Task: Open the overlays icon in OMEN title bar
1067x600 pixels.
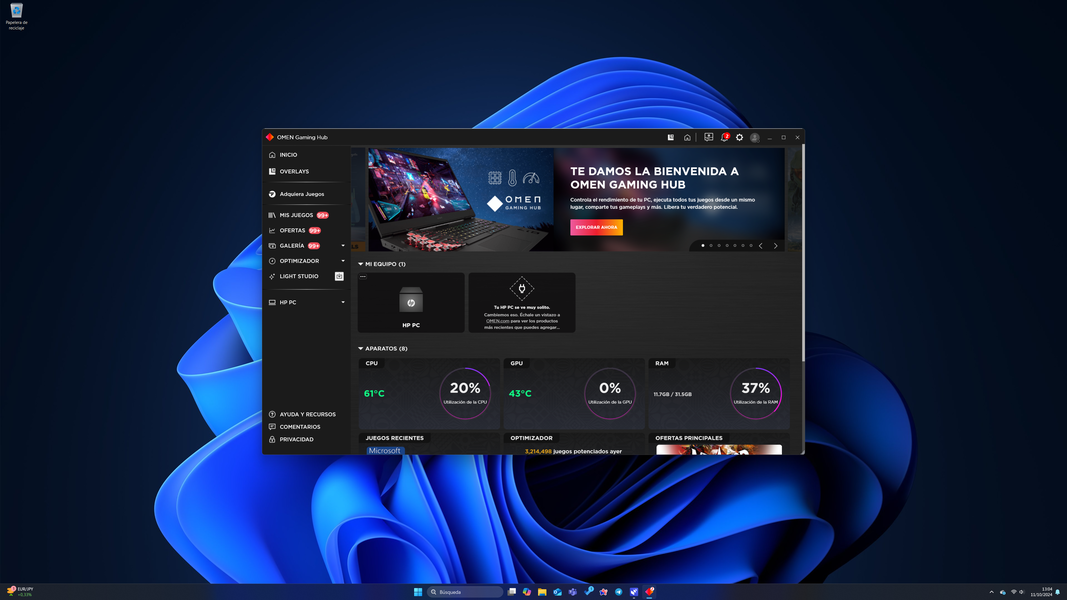Action: point(671,137)
